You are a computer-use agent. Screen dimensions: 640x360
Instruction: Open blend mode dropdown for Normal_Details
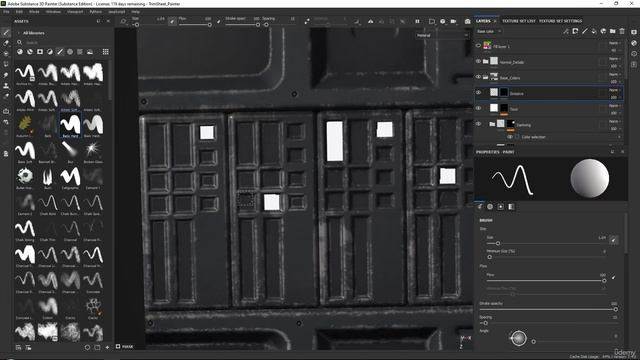point(615,59)
